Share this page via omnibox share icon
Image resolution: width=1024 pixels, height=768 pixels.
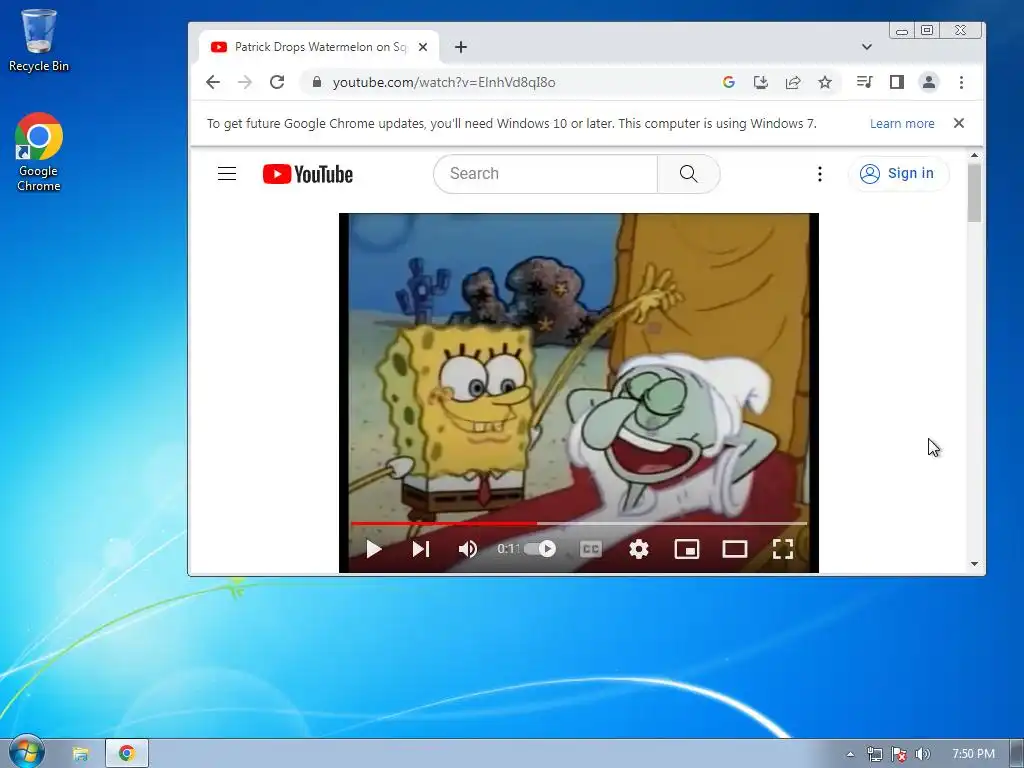coord(793,82)
